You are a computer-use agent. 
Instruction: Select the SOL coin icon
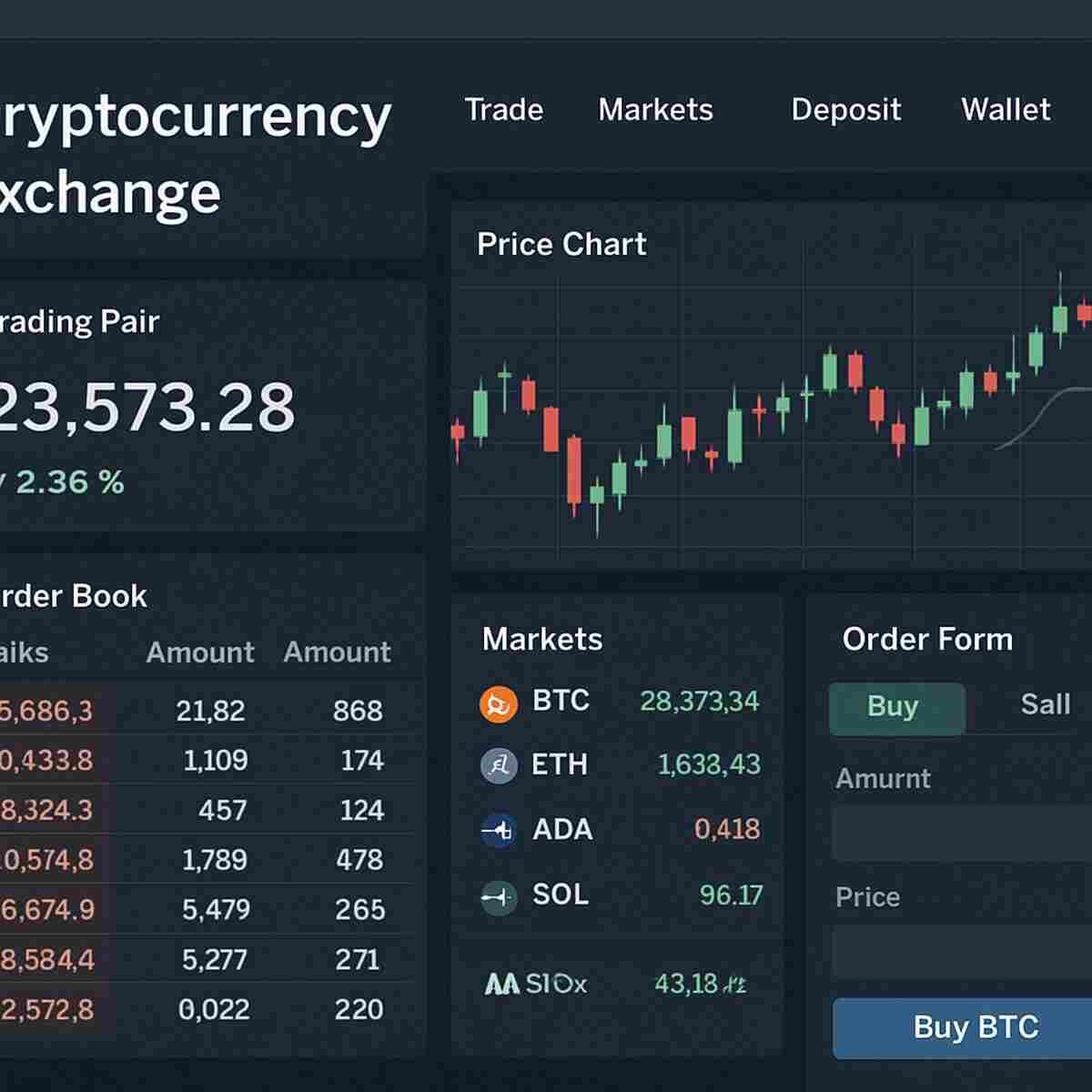pos(498,895)
